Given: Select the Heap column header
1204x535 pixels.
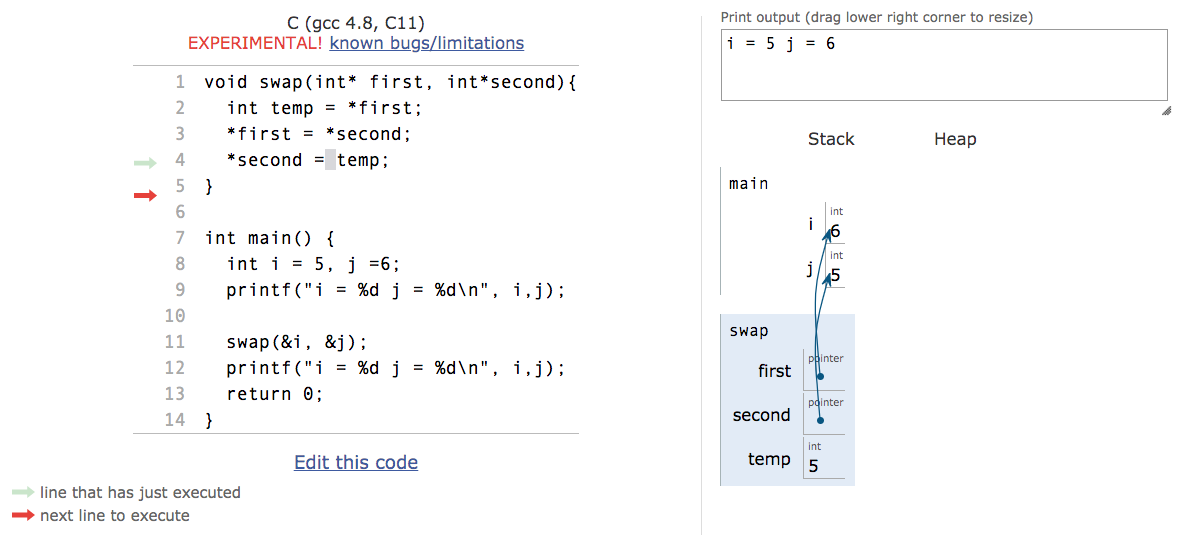Looking at the screenshot, I should click(x=955, y=139).
